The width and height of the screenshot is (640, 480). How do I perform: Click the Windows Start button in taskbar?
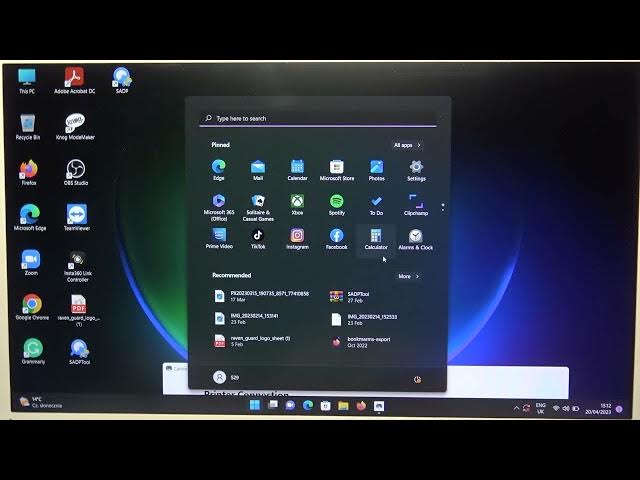pyautogui.click(x=255, y=405)
